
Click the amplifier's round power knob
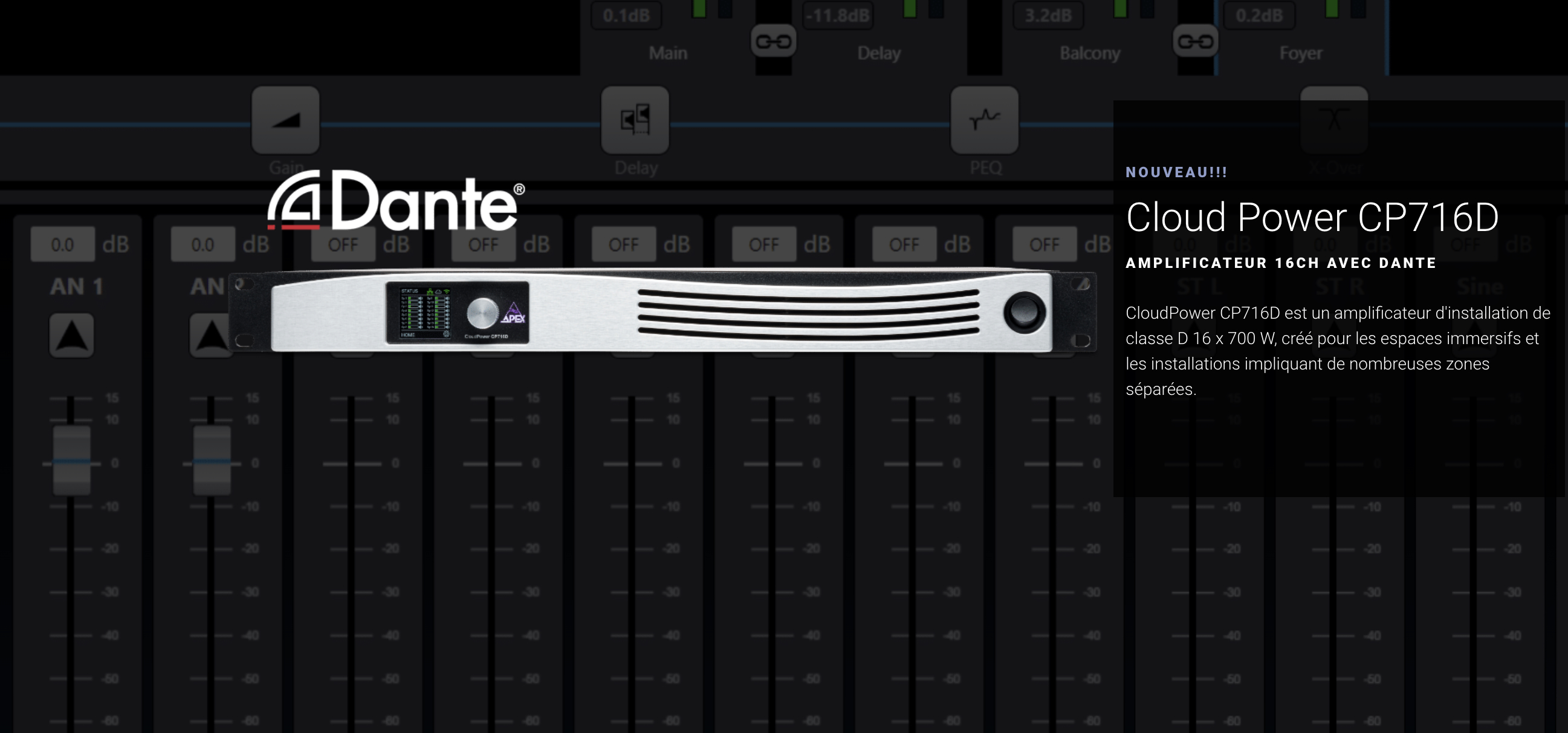(x=1025, y=312)
